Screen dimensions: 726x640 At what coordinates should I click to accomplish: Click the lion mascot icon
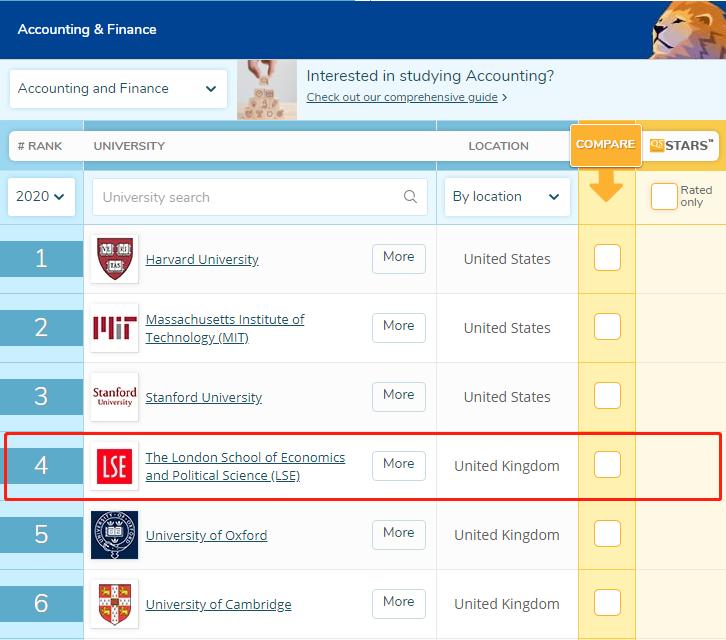tap(687, 29)
